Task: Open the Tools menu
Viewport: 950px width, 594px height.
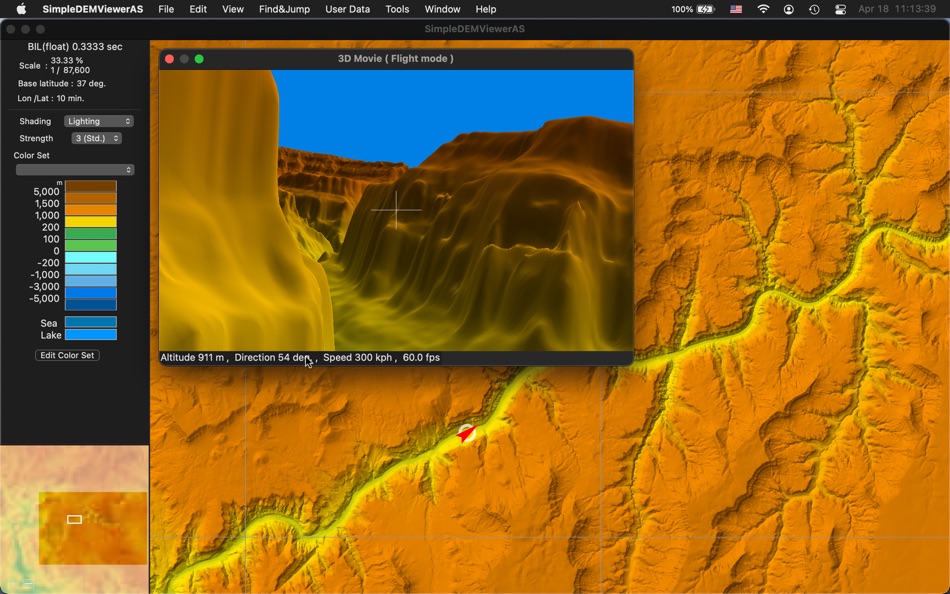Action: pos(397,9)
